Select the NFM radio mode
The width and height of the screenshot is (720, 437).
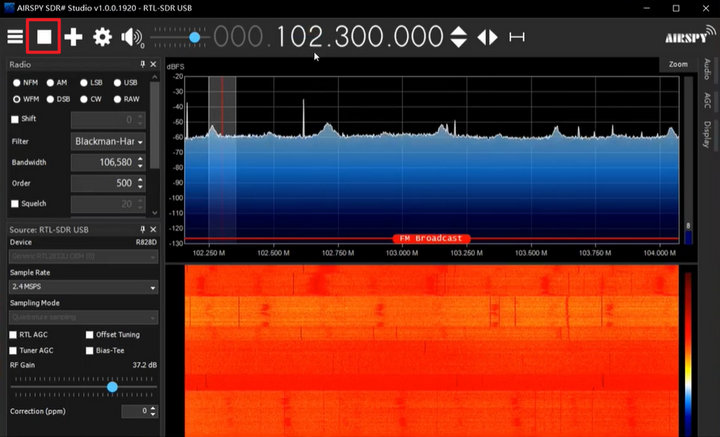(x=16, y=82)
